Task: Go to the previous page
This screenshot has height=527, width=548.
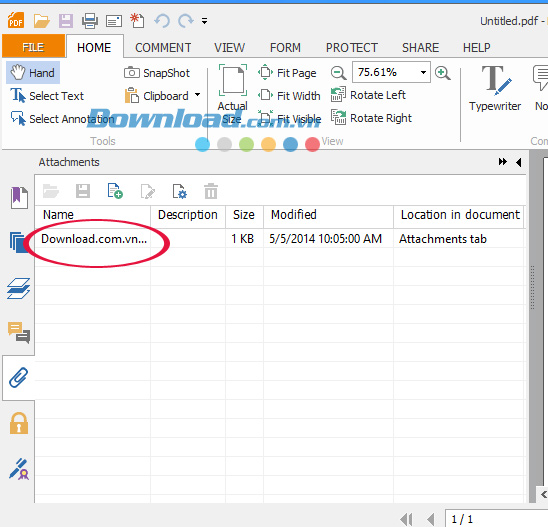Action: pyautogui.click(x=431, y=519)
